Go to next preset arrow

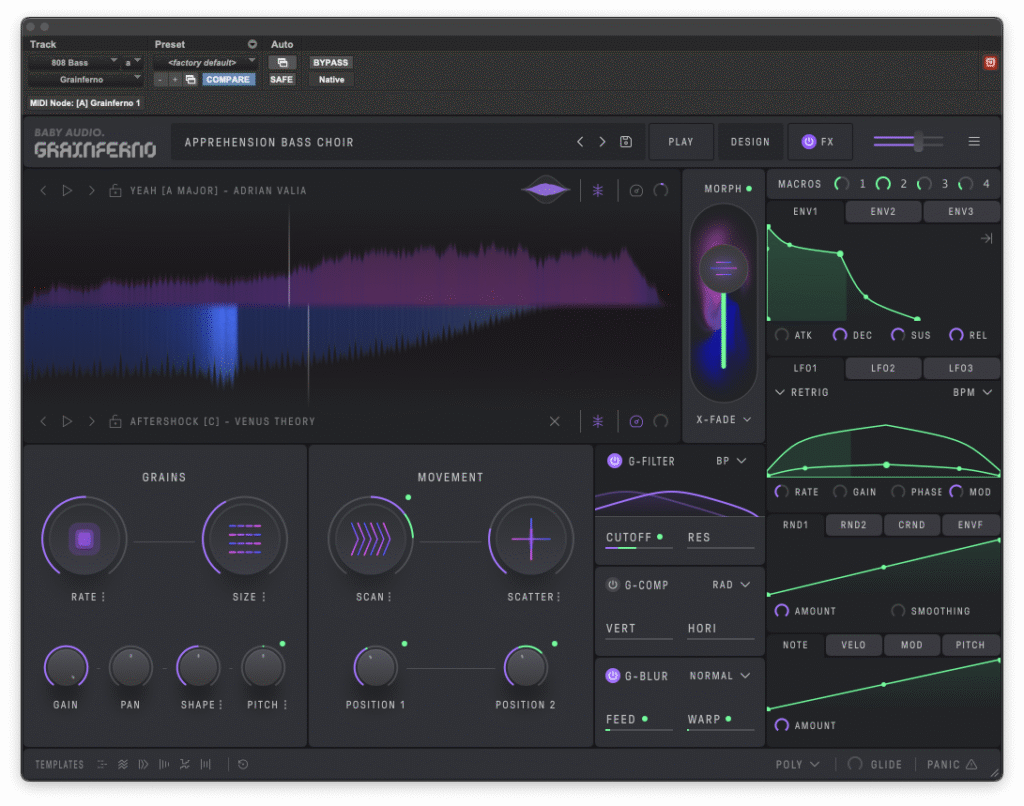[602, 142]
